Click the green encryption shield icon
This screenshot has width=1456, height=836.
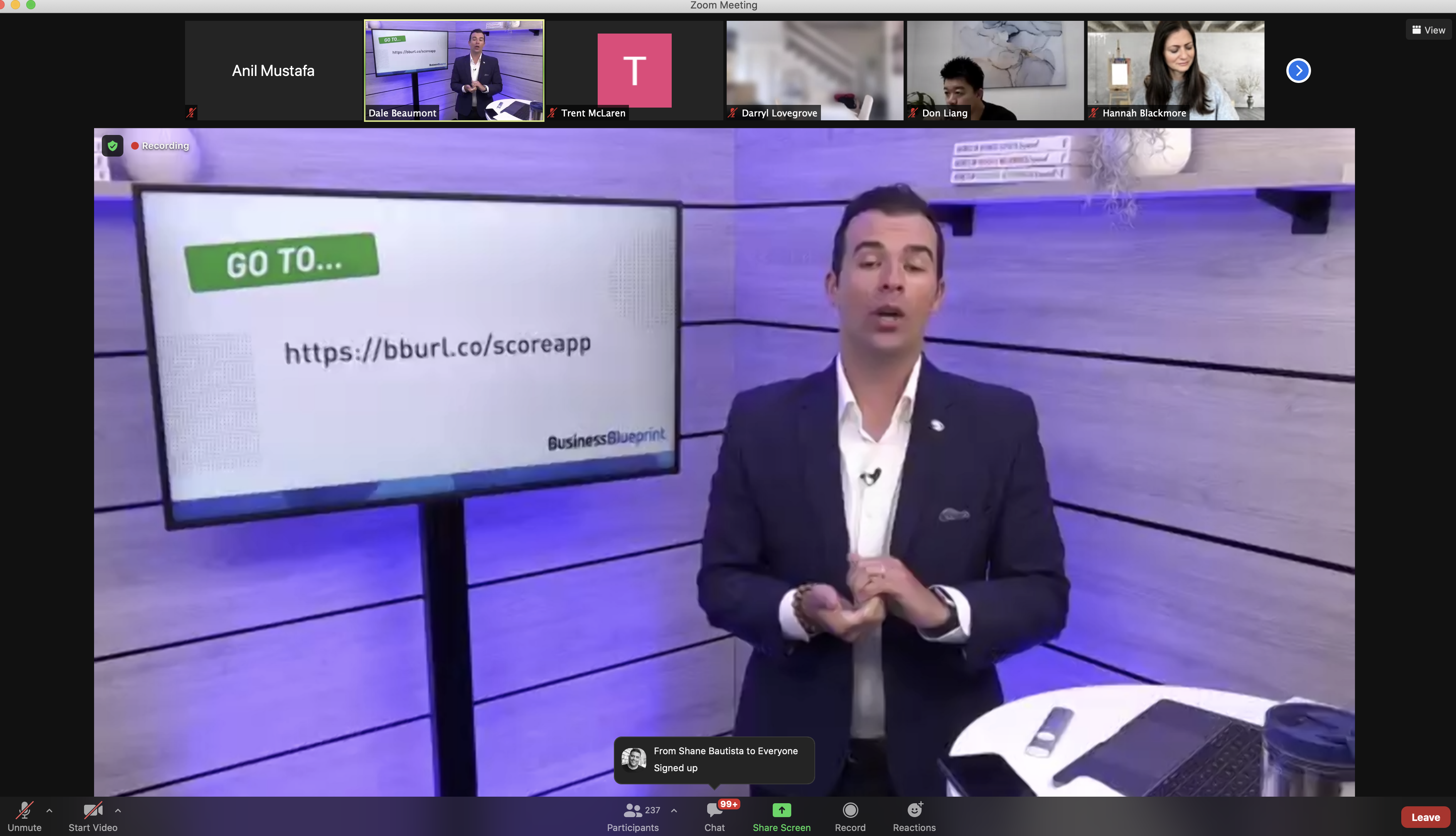pyautogui.click(x=113, y=146)
